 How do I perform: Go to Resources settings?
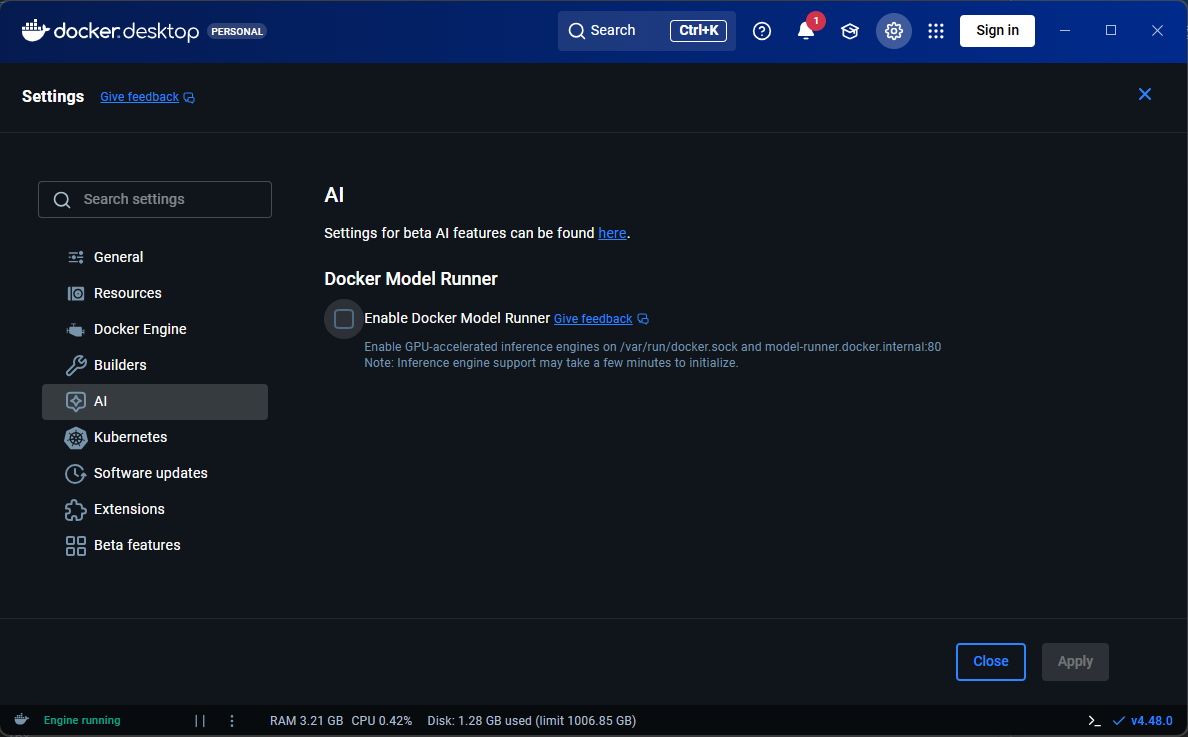(127, 293)
